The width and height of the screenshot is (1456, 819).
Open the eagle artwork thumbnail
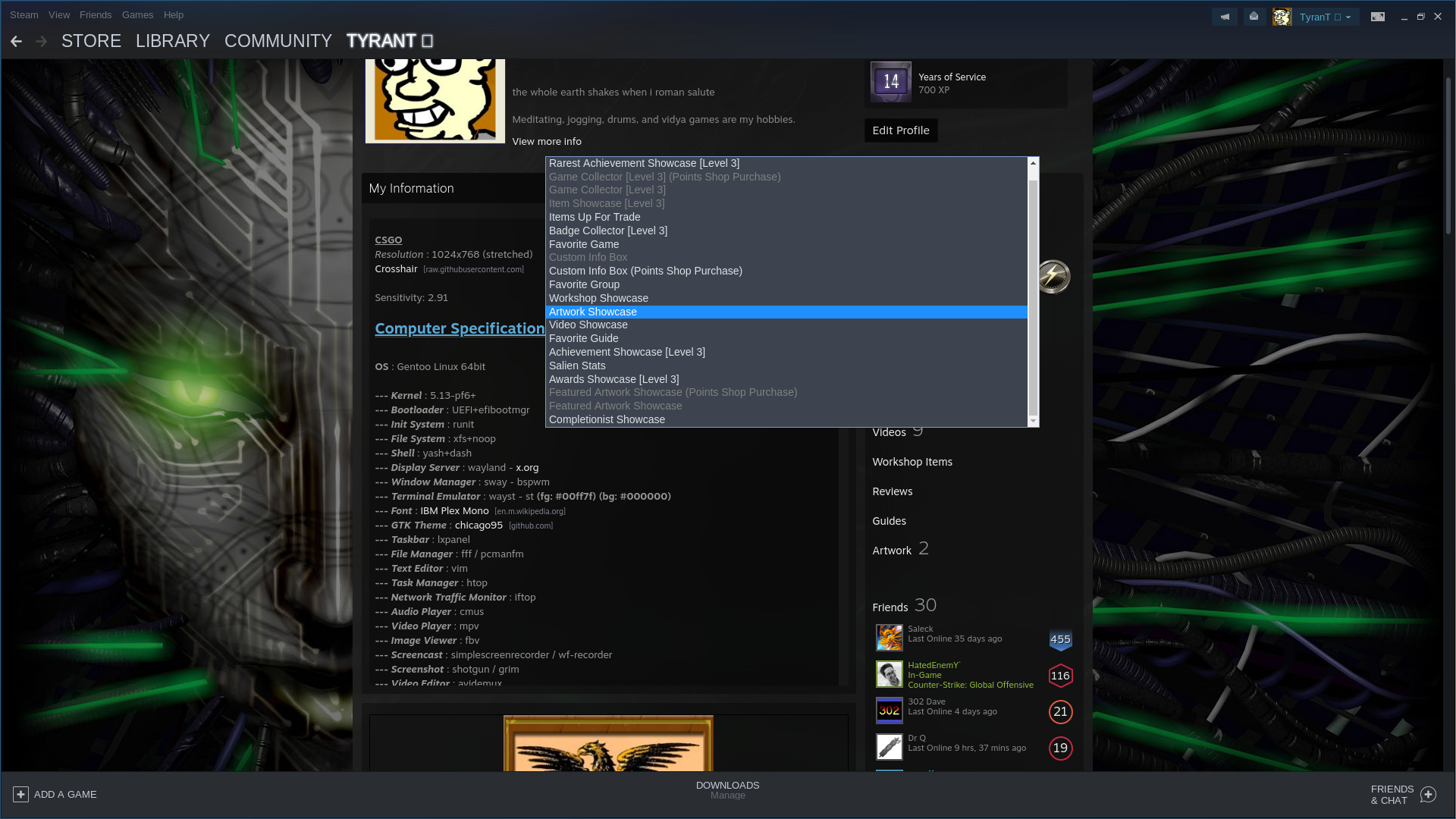tap(608, 743)
